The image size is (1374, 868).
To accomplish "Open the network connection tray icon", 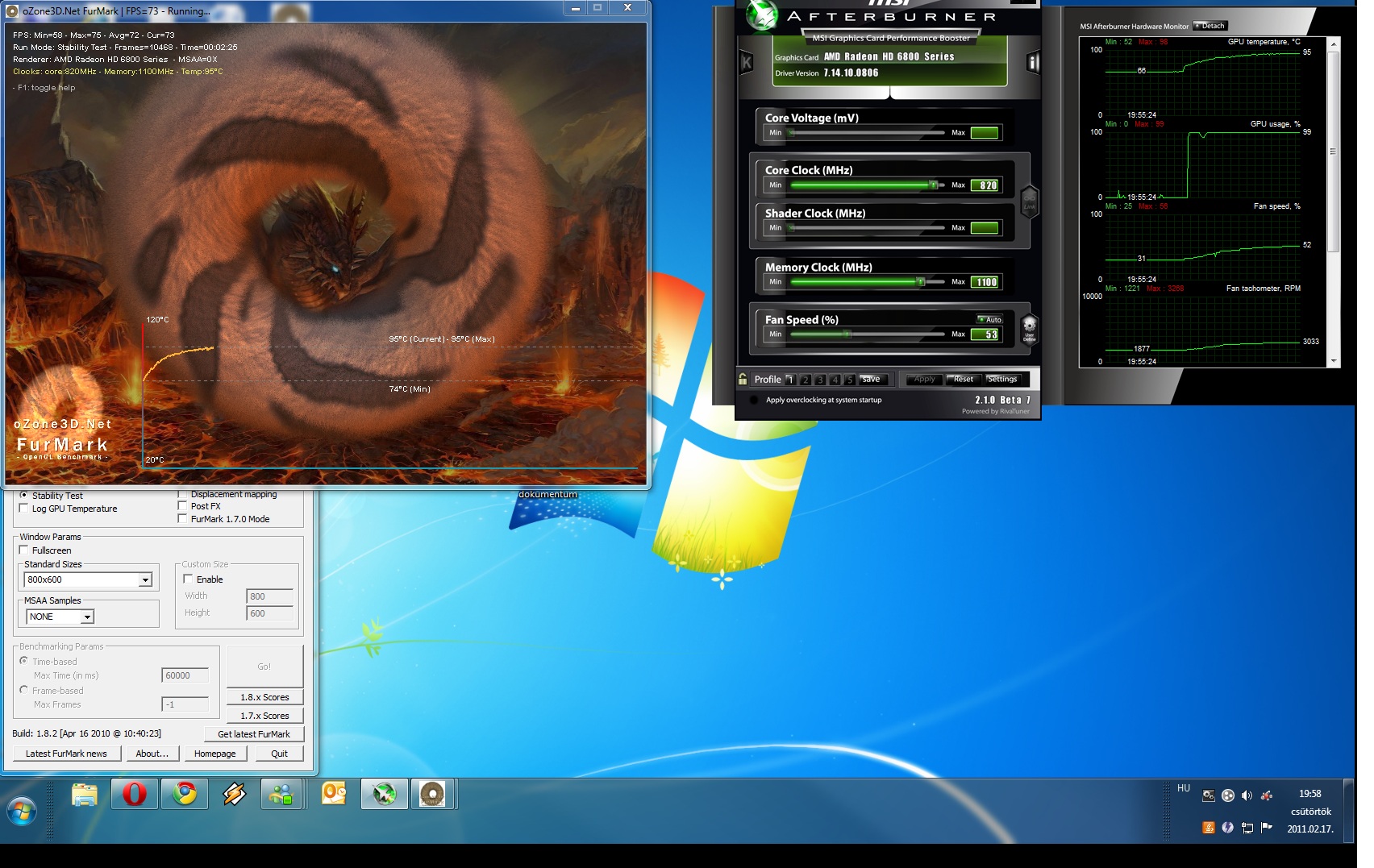I will pos(1247,827).
